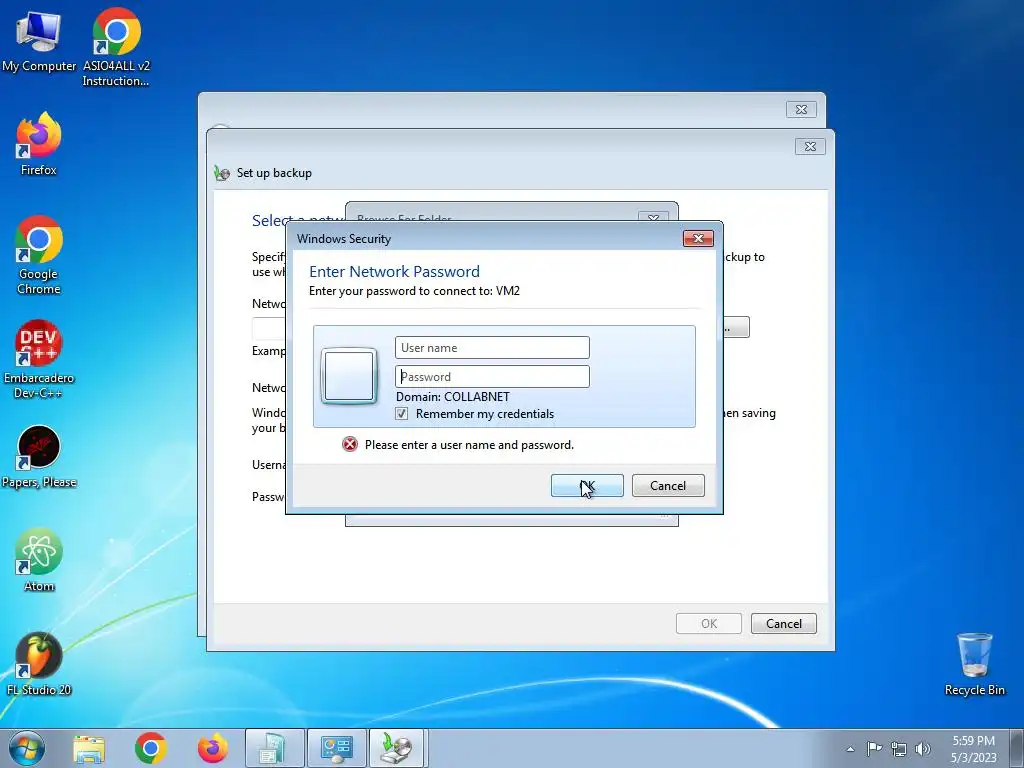Open Embarcadero Dev-C++ shortcut
The width and height of the screenshot is (1024, 768).
click(x=39, y=359)
